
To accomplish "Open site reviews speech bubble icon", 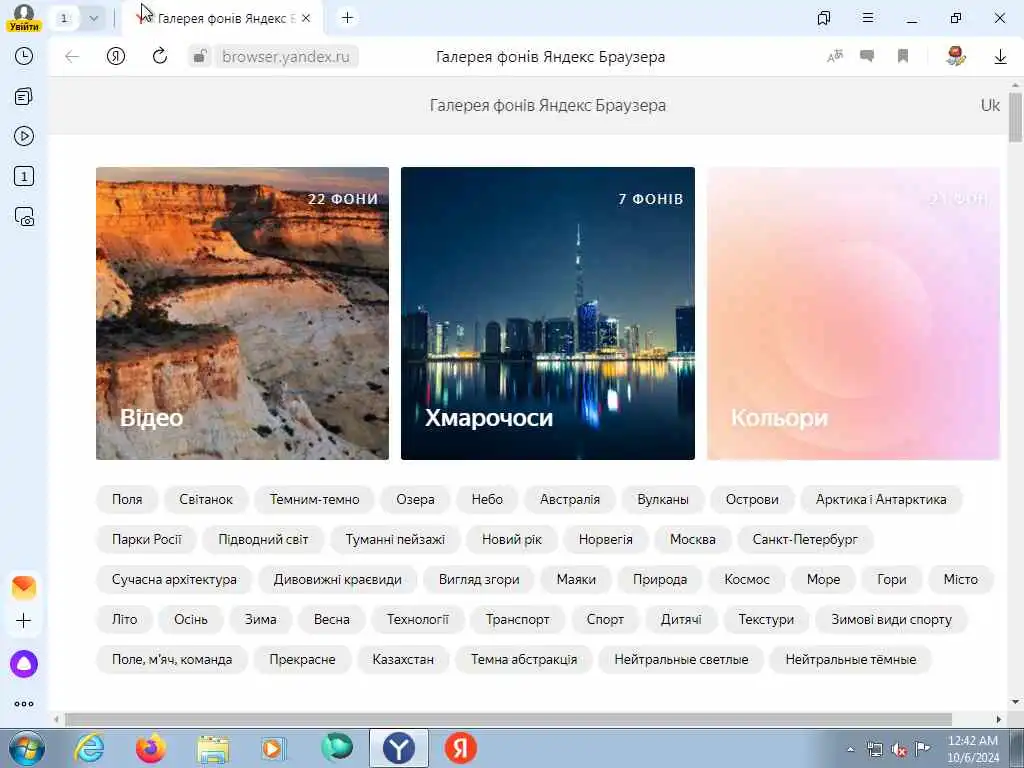I will point(867,56).
